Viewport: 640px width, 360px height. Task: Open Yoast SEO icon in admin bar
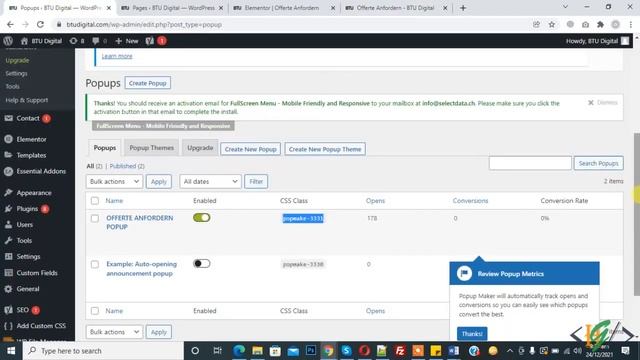tap(150, 41)
